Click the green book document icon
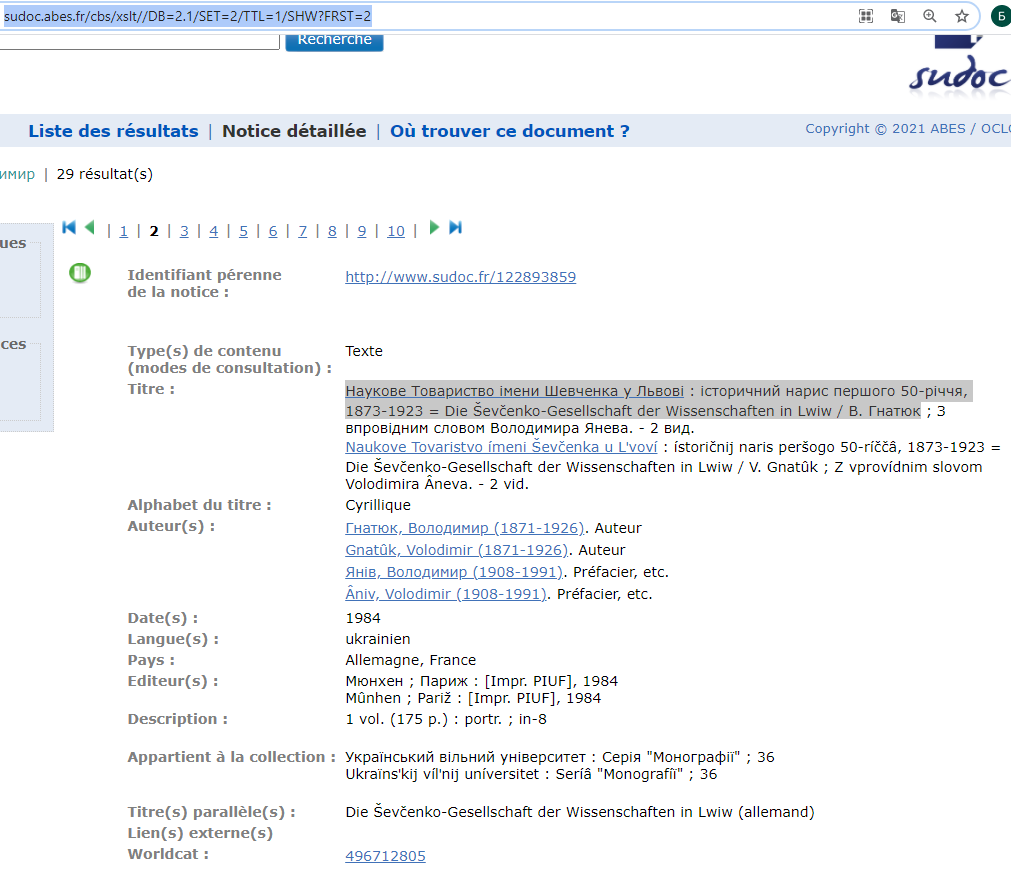The image size is (1011, 869). (x=80, y=273)
